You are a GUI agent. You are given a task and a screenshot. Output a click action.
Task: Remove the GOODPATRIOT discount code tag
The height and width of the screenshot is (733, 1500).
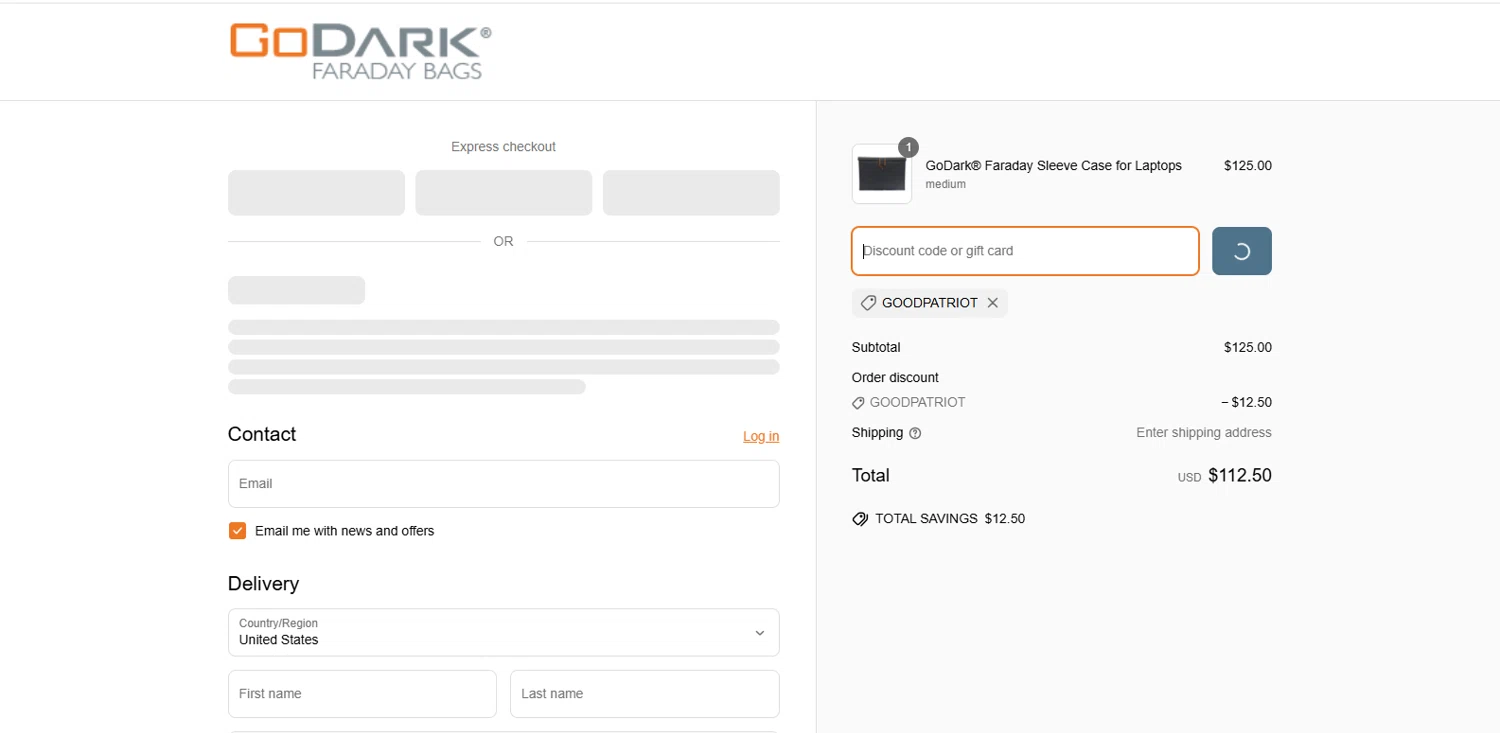click(993, 303)
